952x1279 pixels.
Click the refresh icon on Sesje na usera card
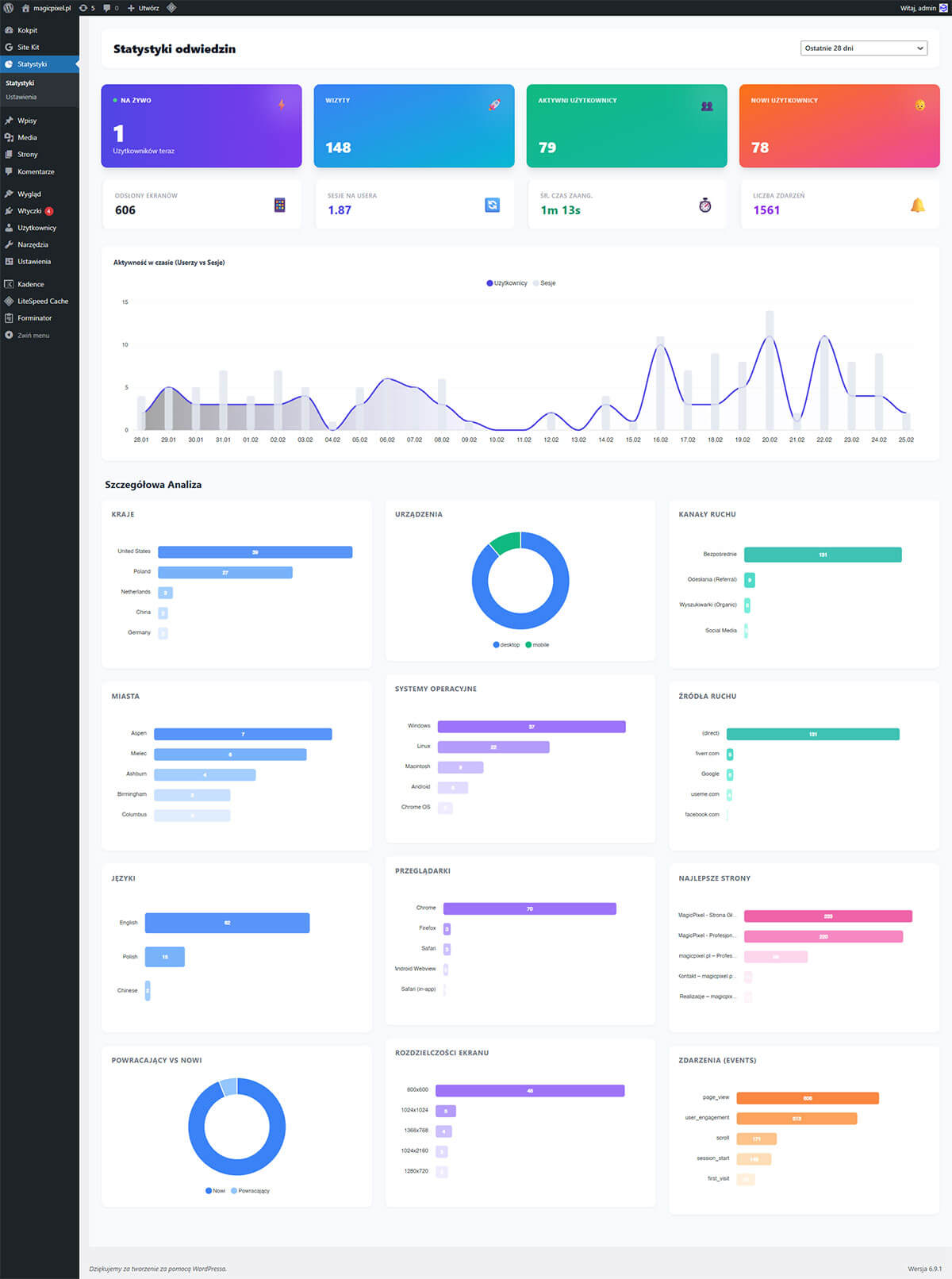pos(492,205)
